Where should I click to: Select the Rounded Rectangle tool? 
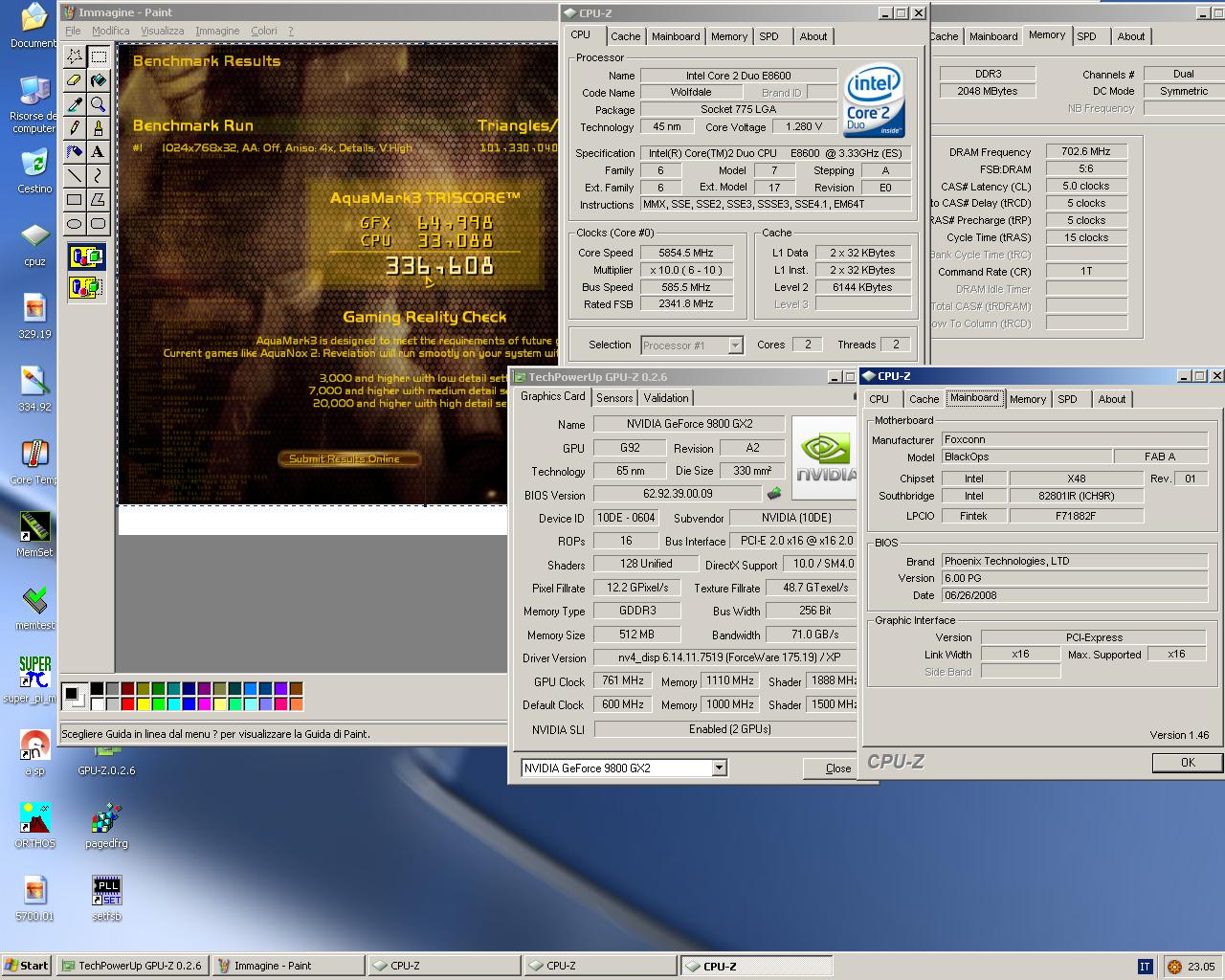tap(99, 224)
